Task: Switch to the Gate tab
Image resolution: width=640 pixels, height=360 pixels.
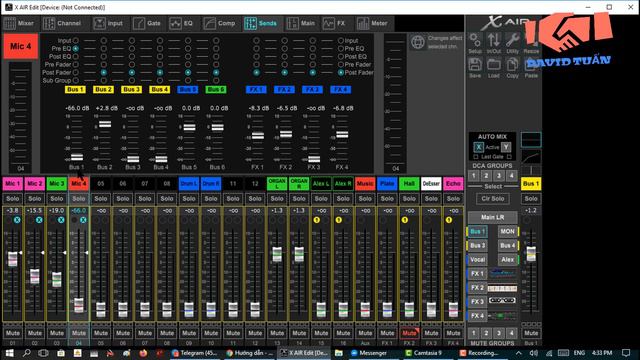Action: tap(147, 23)
